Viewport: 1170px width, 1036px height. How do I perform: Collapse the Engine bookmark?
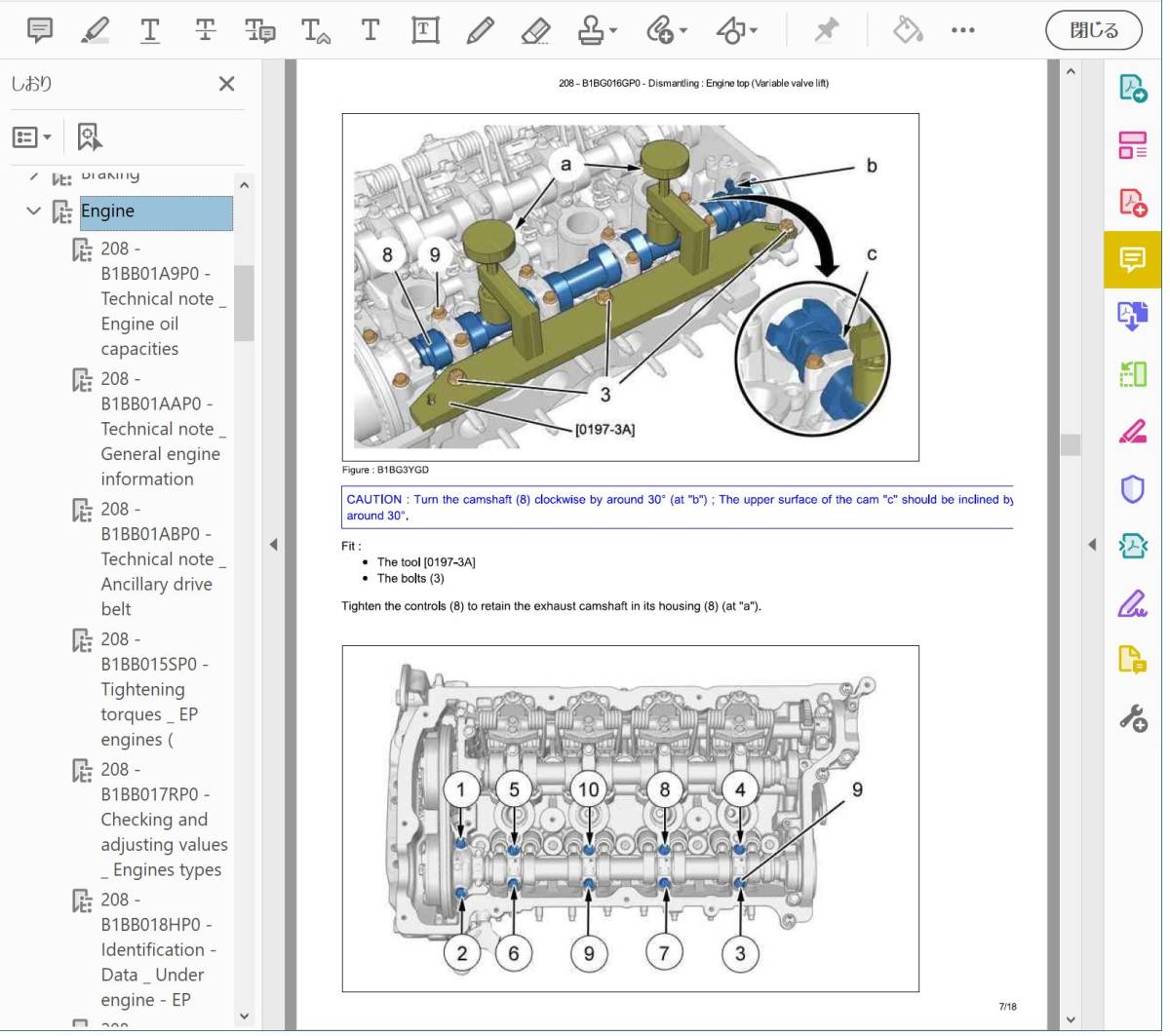pyautogui.click(x=34, y=211)
